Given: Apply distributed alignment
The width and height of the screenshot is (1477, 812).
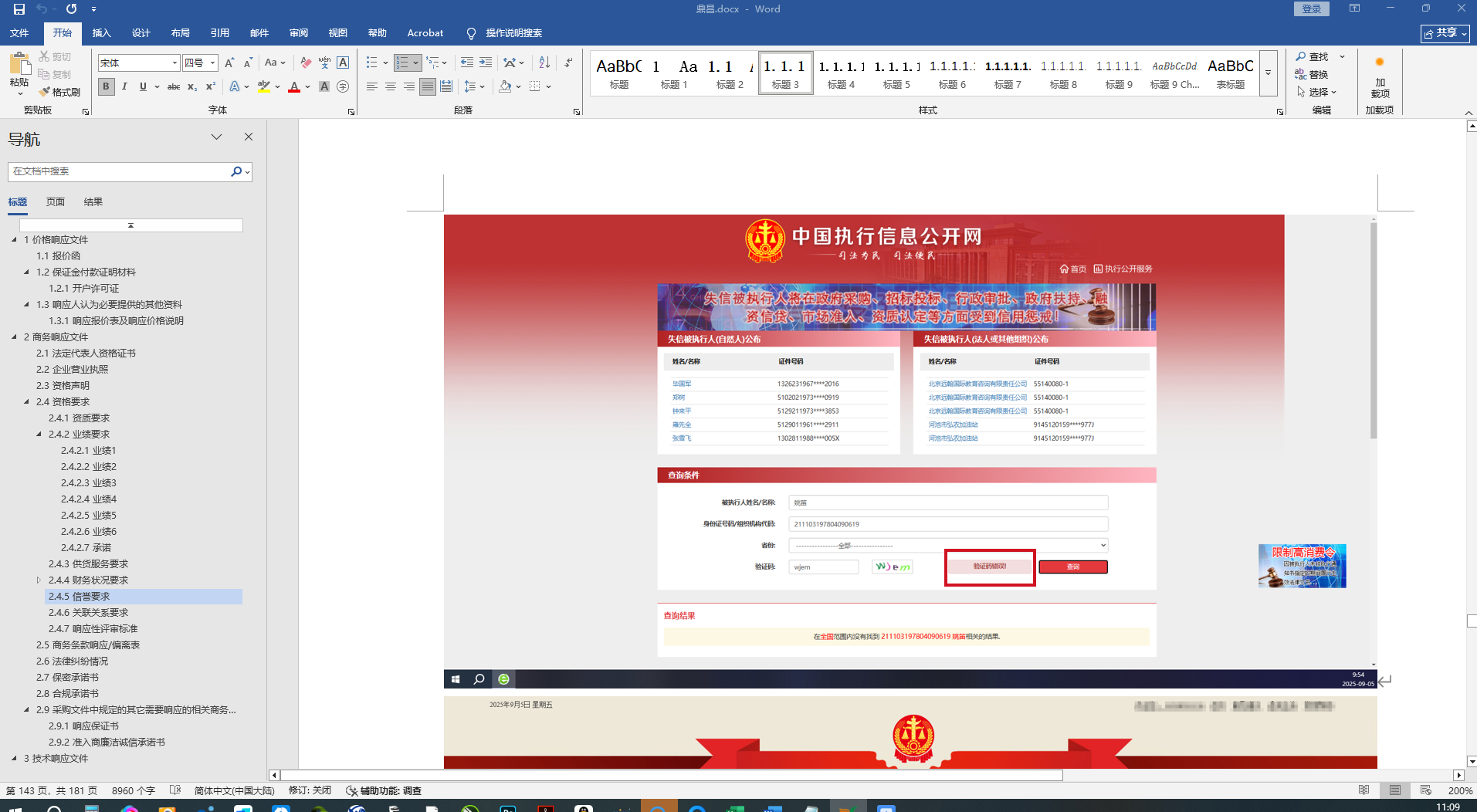Looking at the screenshot, I should tap(446, 86).
